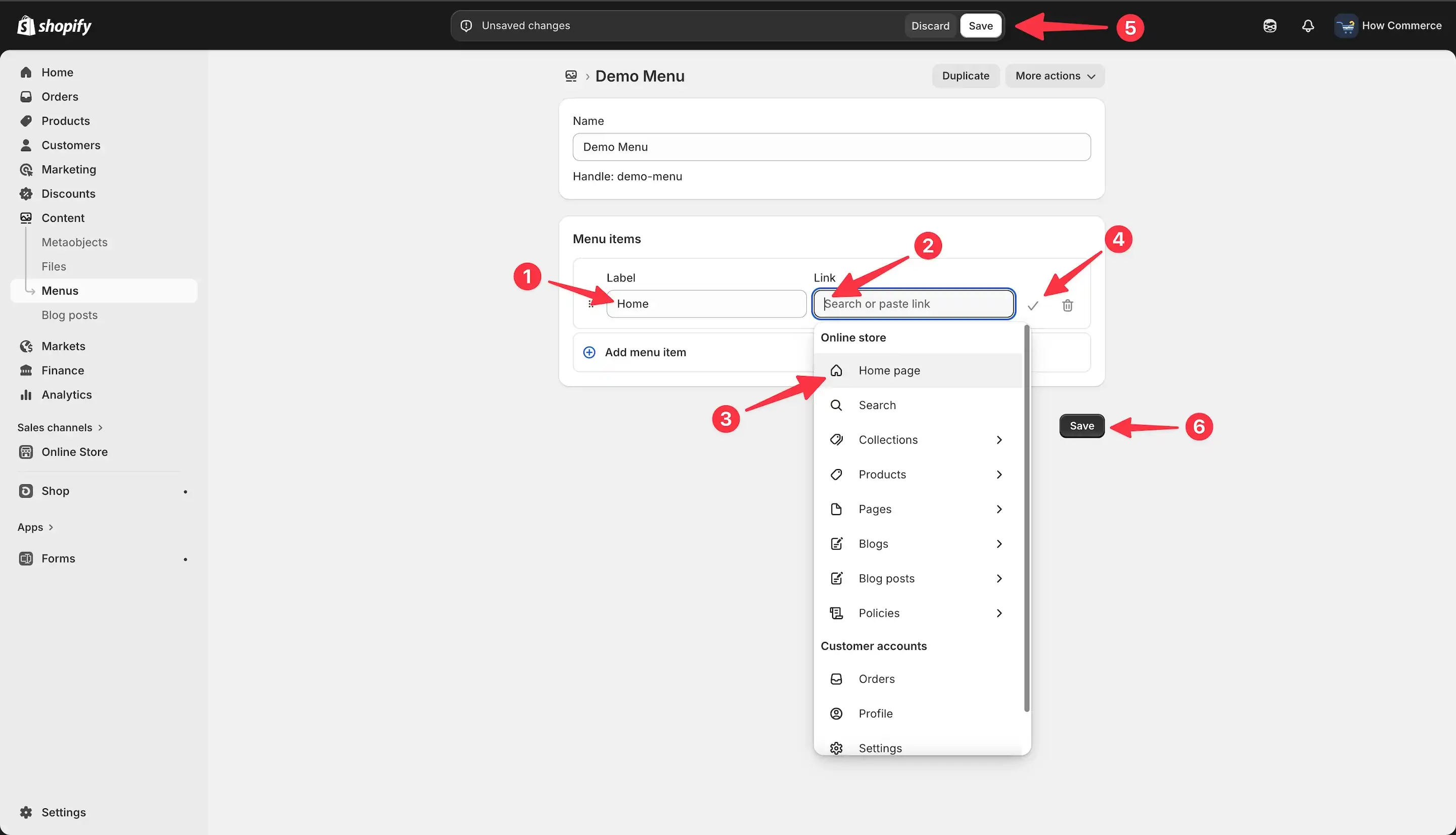Viewport: 1456px width, 835px height.
Task: Expand the Products submenu chevron
Action: click(999, 475)
